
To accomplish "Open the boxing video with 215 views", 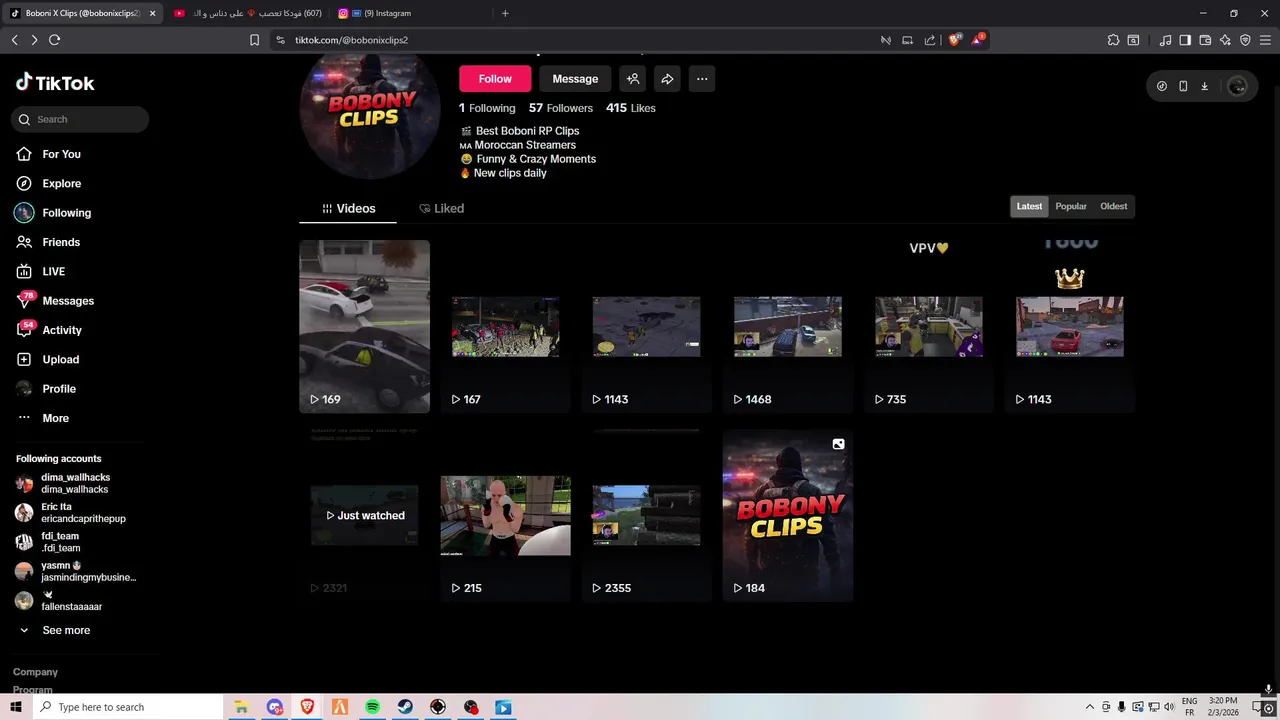I will pyautogui.click(x=505, y=515).
